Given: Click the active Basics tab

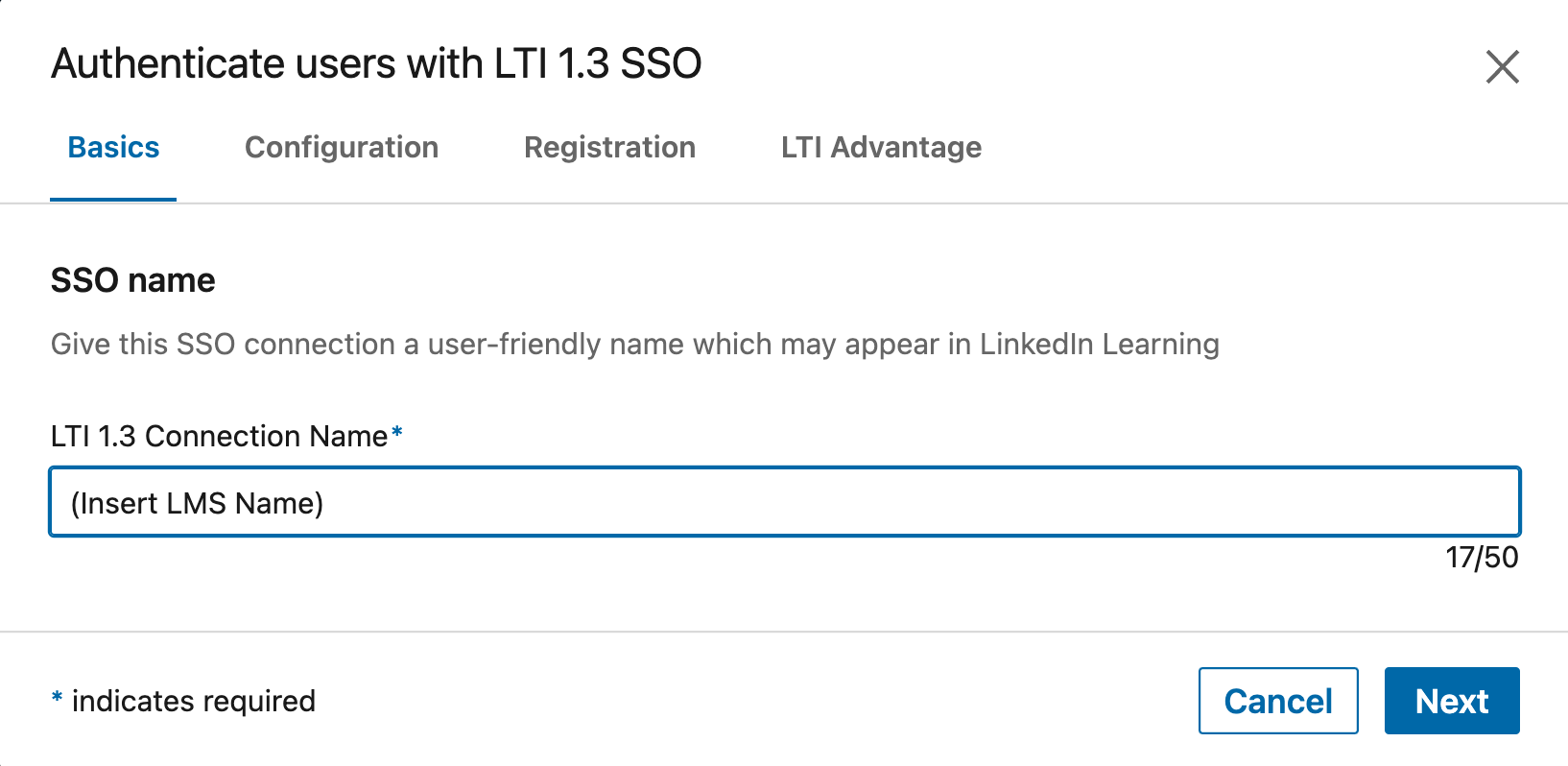Looking at the screenshot, I should (113, 148).
